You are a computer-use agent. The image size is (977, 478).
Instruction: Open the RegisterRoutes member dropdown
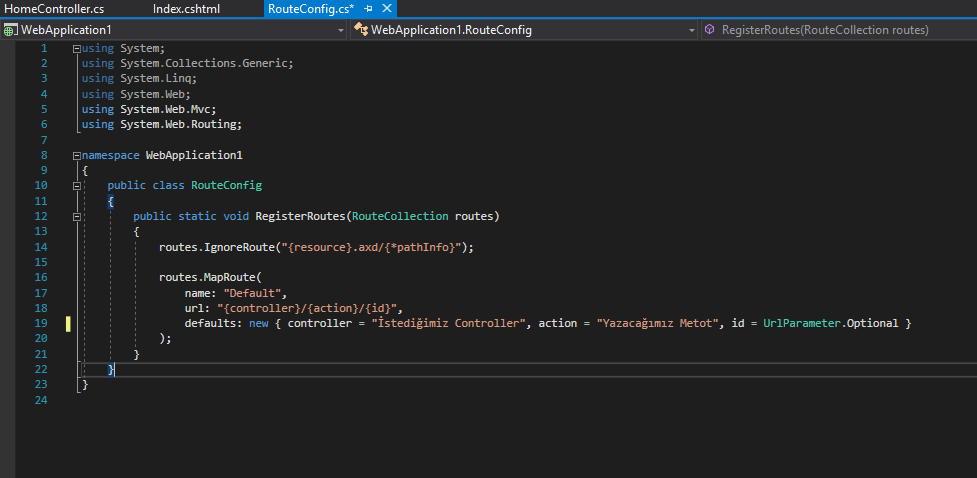(x=839, y=30)
